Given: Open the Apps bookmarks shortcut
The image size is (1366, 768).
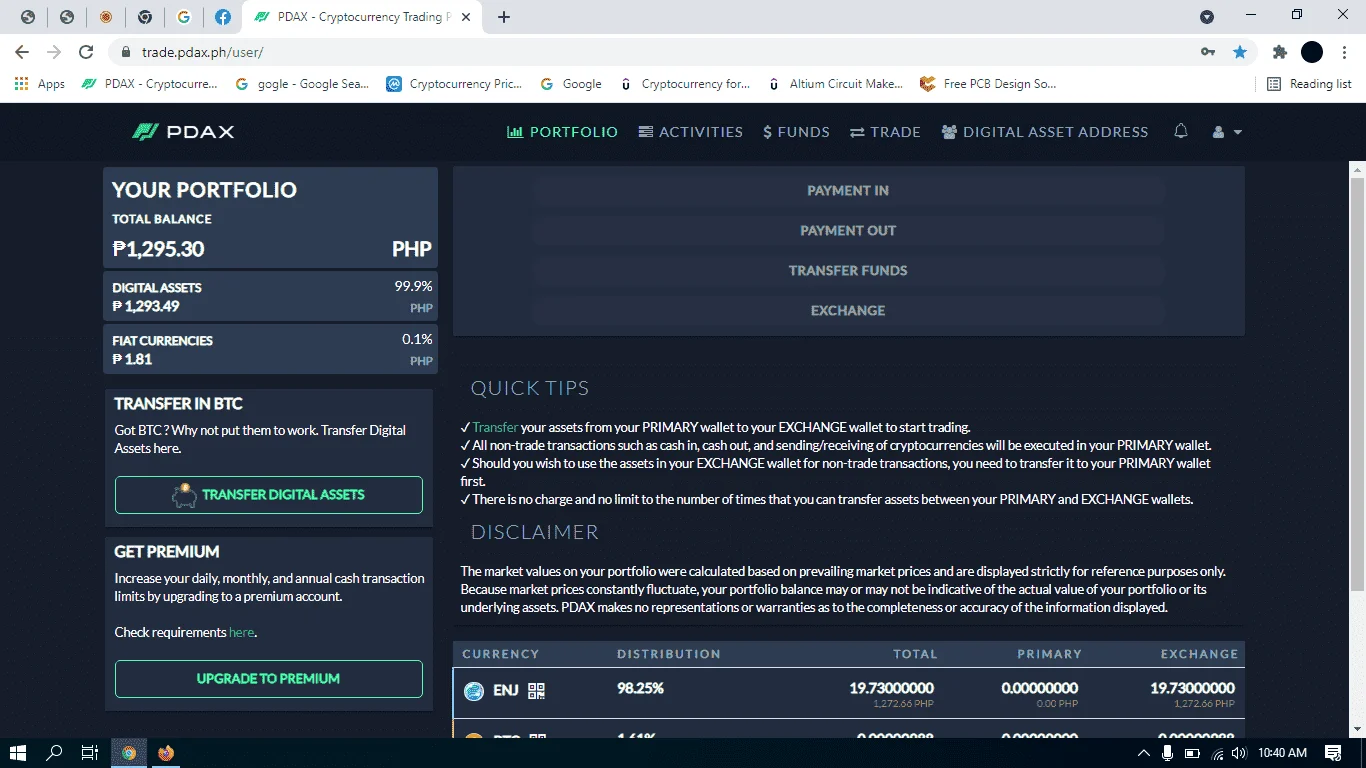Looking at the screenshot, I should point(40,84).
